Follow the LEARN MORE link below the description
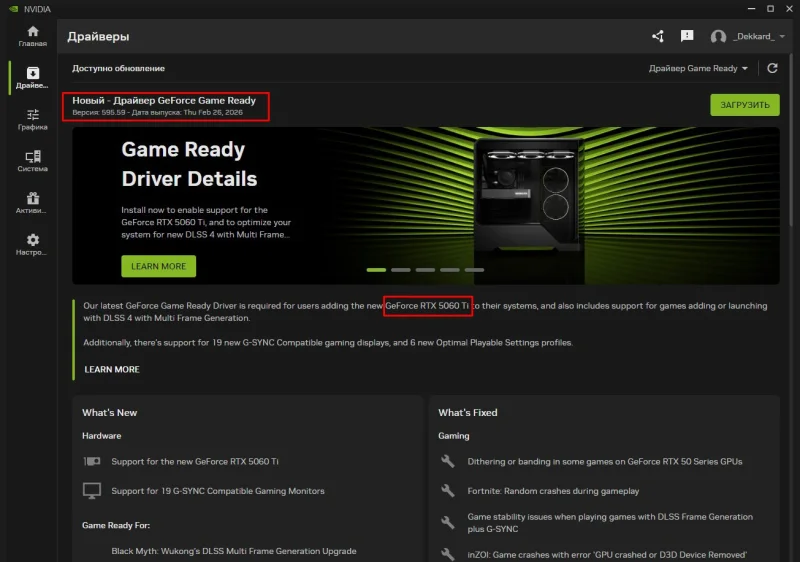Image resolution: width=800 pixels, height=562 pixels. click(x=112, y=369)
